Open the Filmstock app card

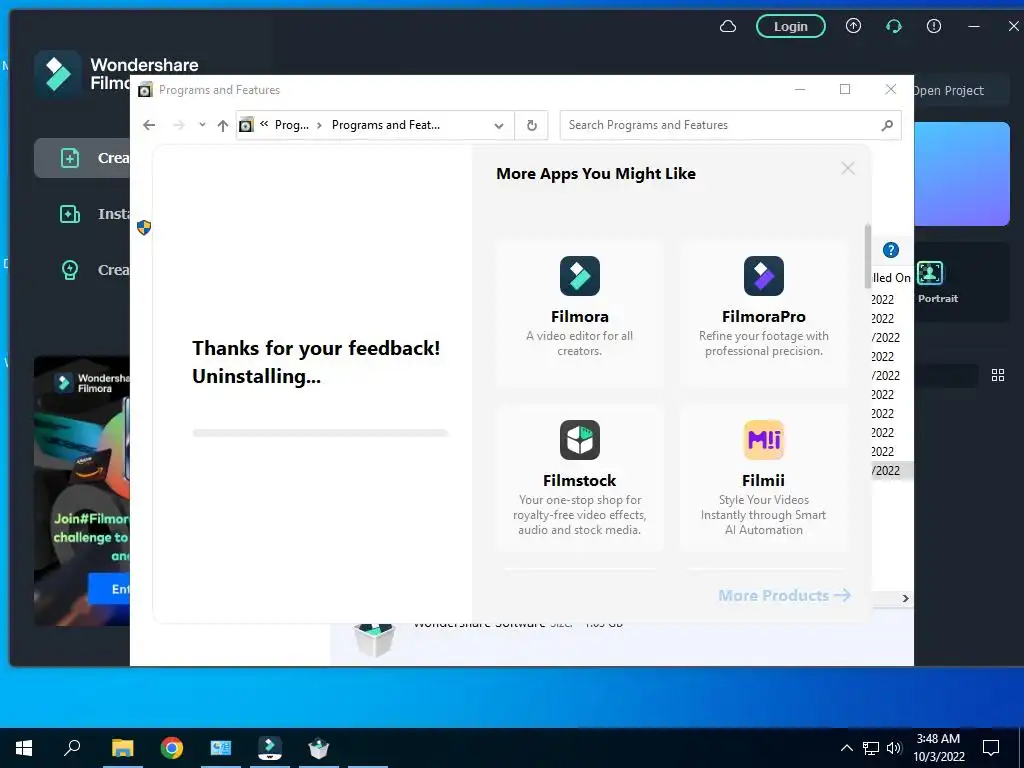click(x=580, y=478)
